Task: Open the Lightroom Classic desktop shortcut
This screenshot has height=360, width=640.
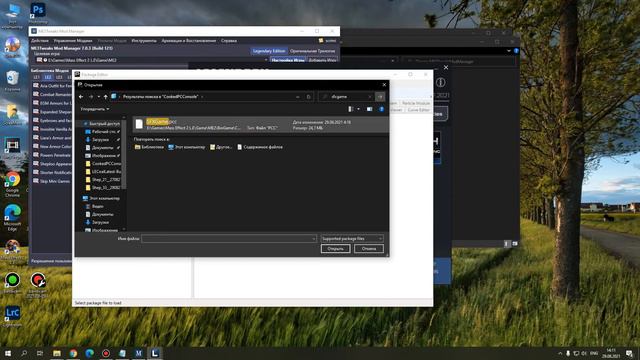Action: tap(12, 316)
